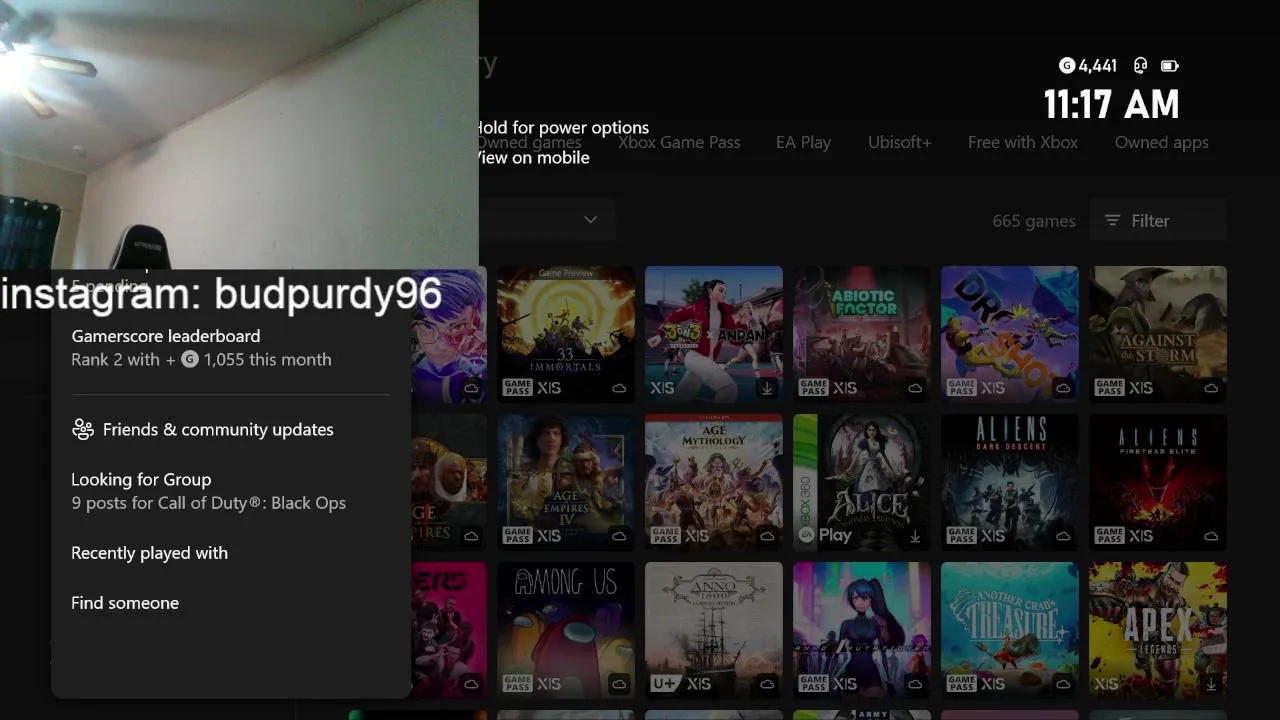Open the Anno 1800 tile
The image size is (1280, 720).
tap(714, 630)
